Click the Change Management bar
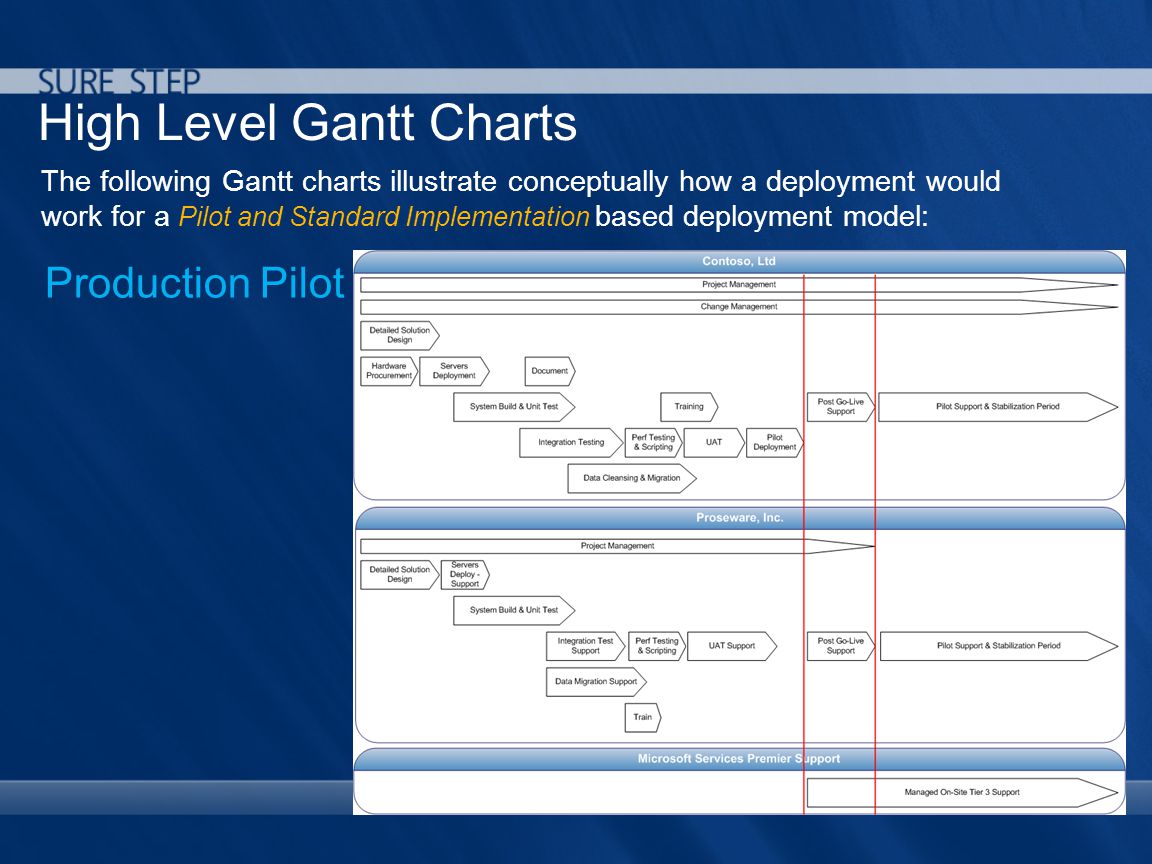Viewport: 1152px width, 864px height. [x=739, y=307]
